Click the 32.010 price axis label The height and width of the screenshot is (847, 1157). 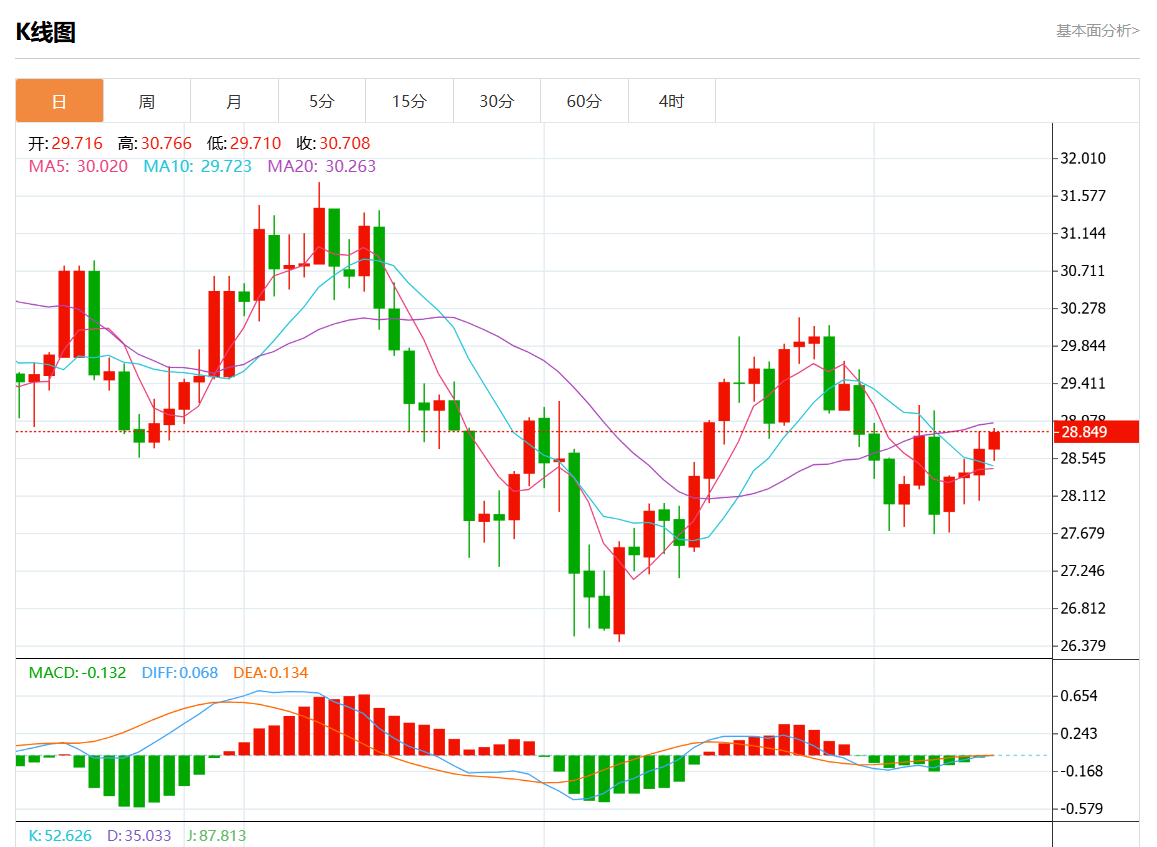click(1082, 158)
